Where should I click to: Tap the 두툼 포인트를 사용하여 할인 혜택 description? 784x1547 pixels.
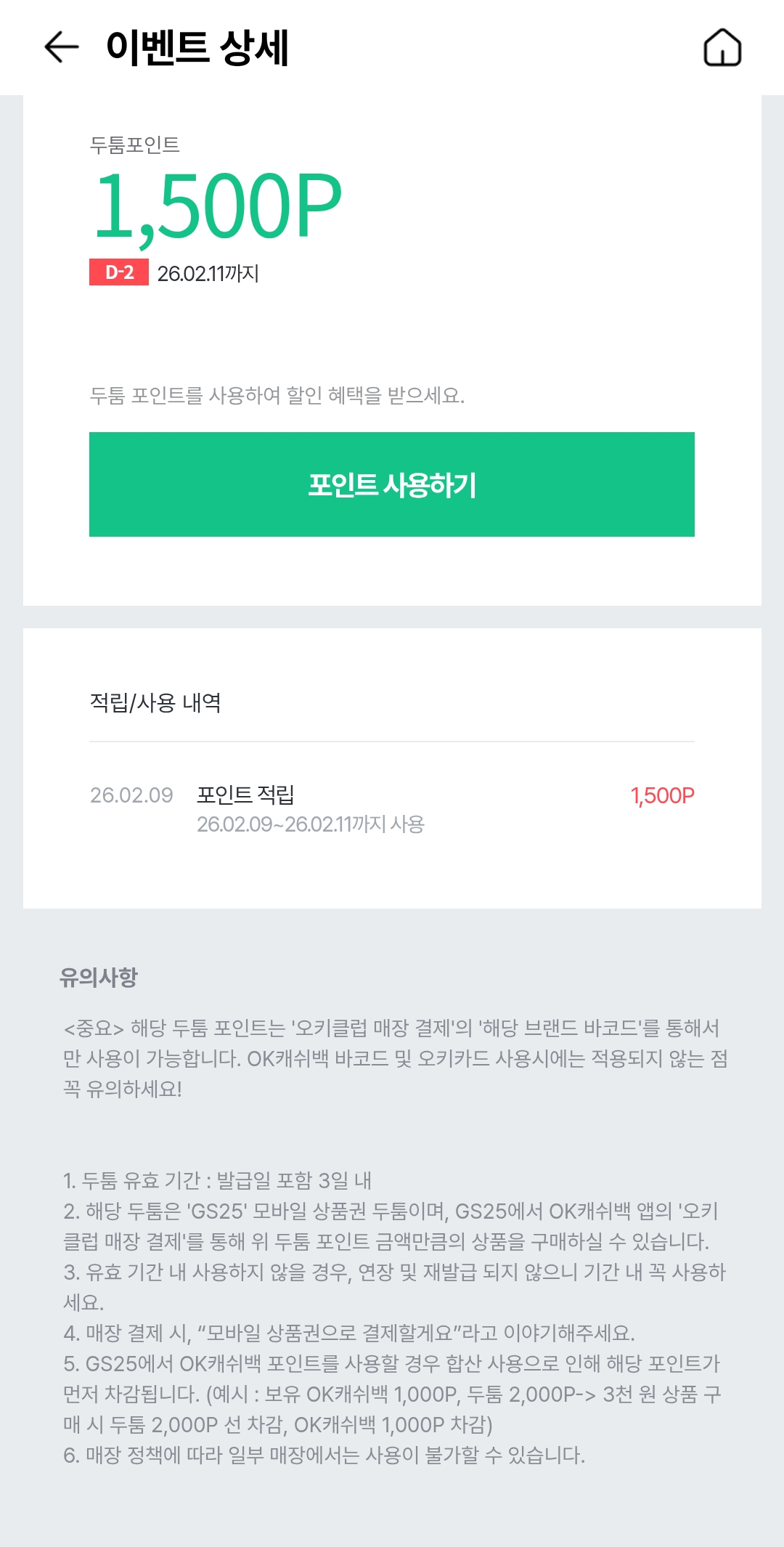point(277,395)
